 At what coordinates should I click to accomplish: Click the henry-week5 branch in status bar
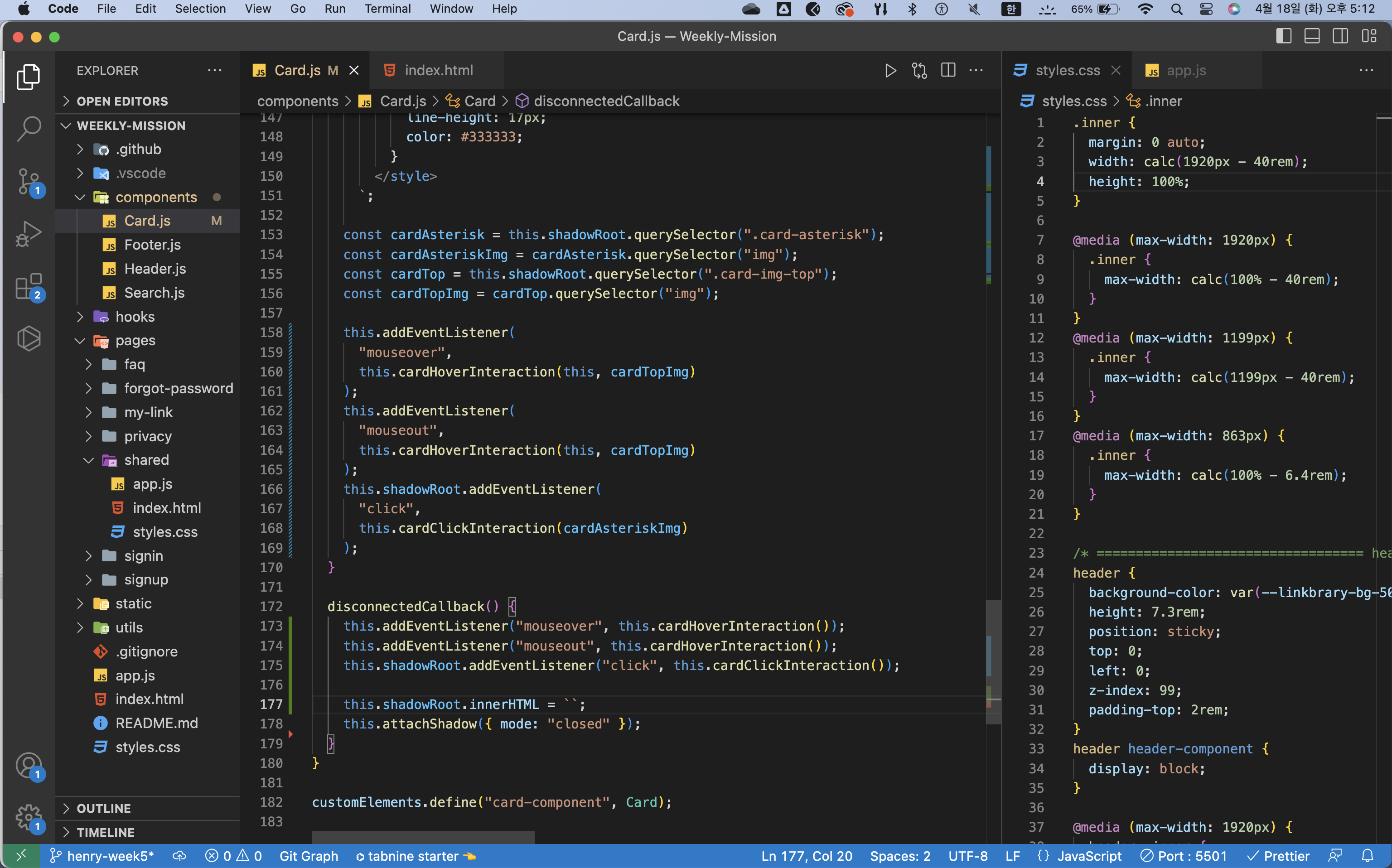tap(102, 856)
